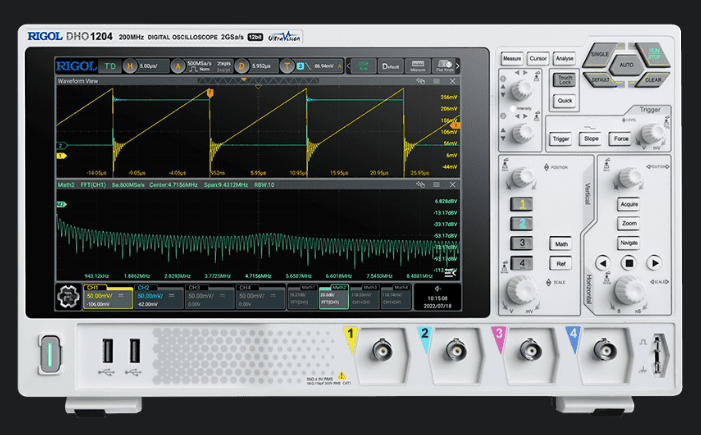Select the Math1 tab
The image size is (701, 435).
(x=303, y=297)
